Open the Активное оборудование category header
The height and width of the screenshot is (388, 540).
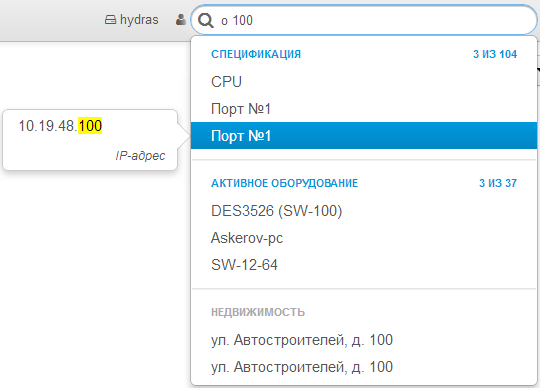pos(284,183)
